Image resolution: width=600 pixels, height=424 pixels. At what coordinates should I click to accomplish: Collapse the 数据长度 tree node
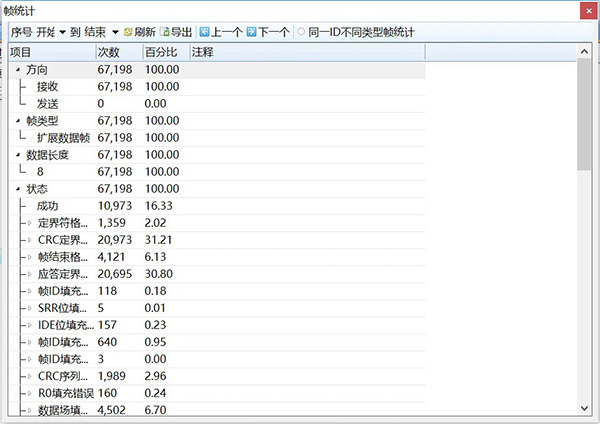18,155
